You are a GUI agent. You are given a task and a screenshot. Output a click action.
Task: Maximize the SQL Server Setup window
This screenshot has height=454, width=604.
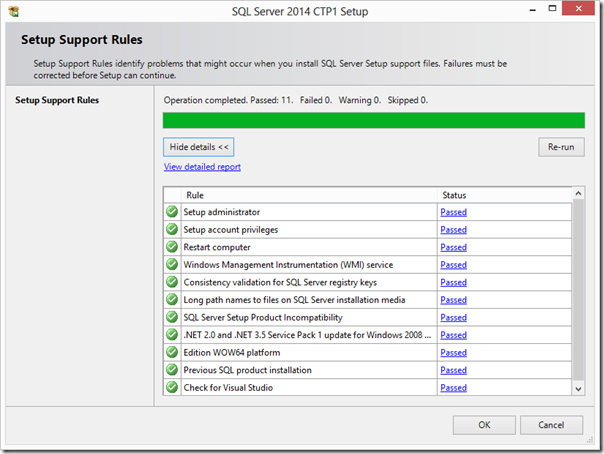(x=552, y=8)
